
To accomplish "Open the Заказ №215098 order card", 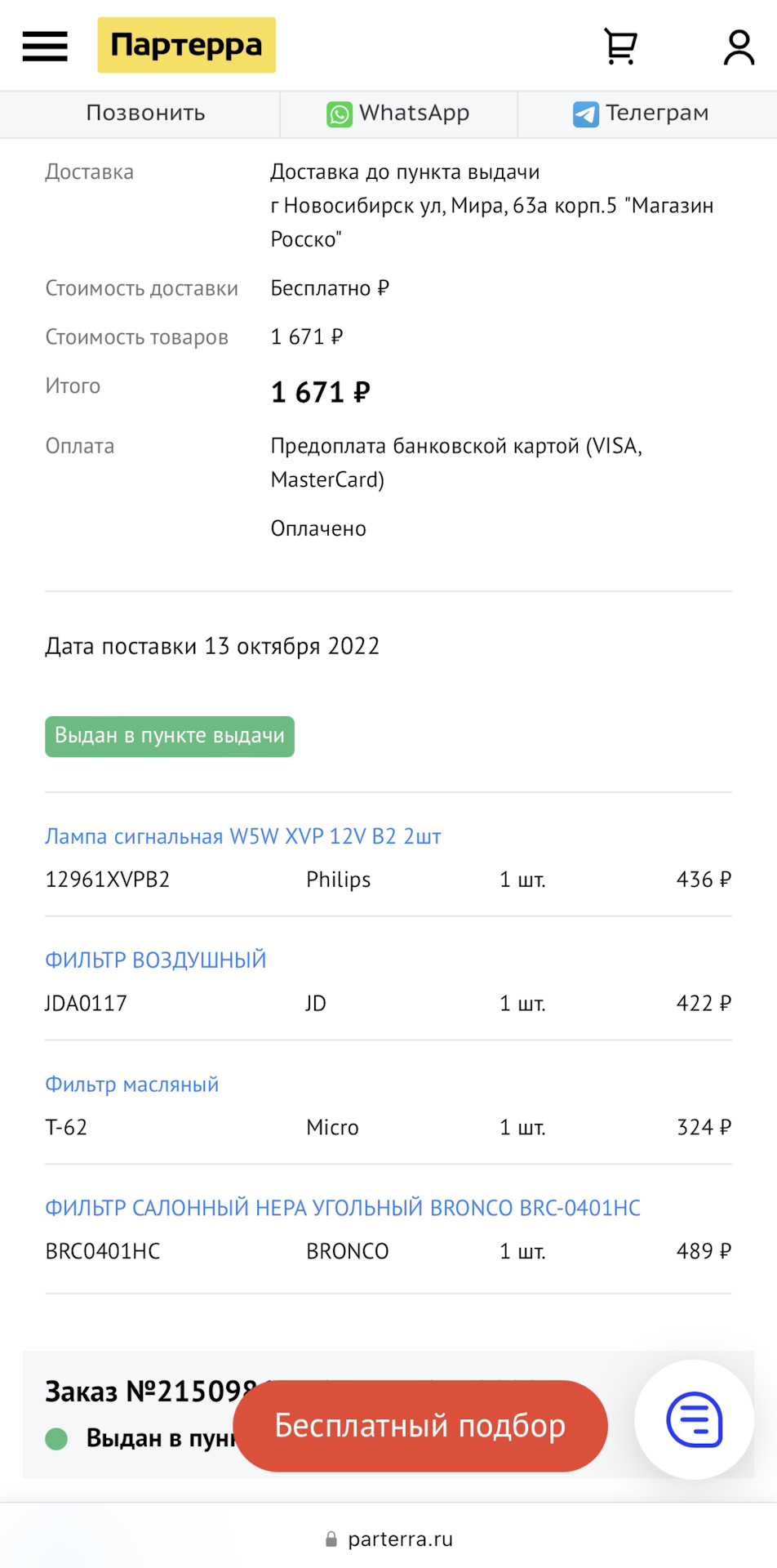I will pos(139,1391).
